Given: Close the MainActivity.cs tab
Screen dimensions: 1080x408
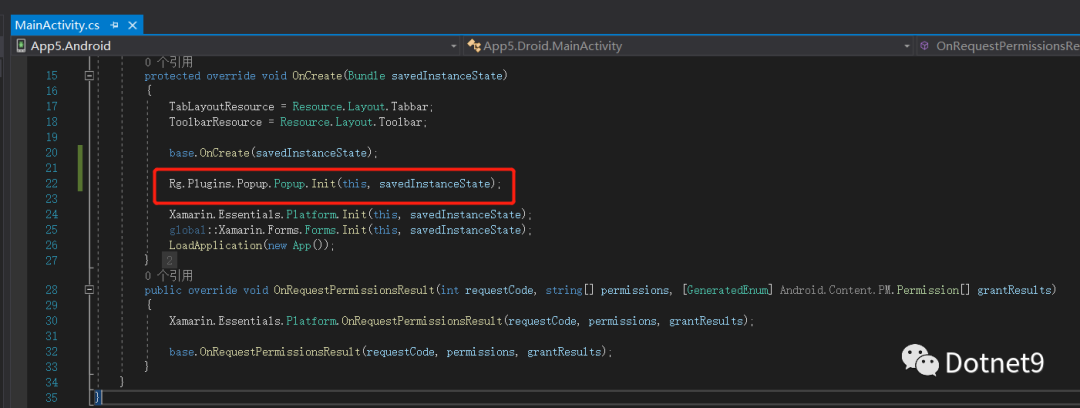Looking at the screenshot, I should click(132, 26).
